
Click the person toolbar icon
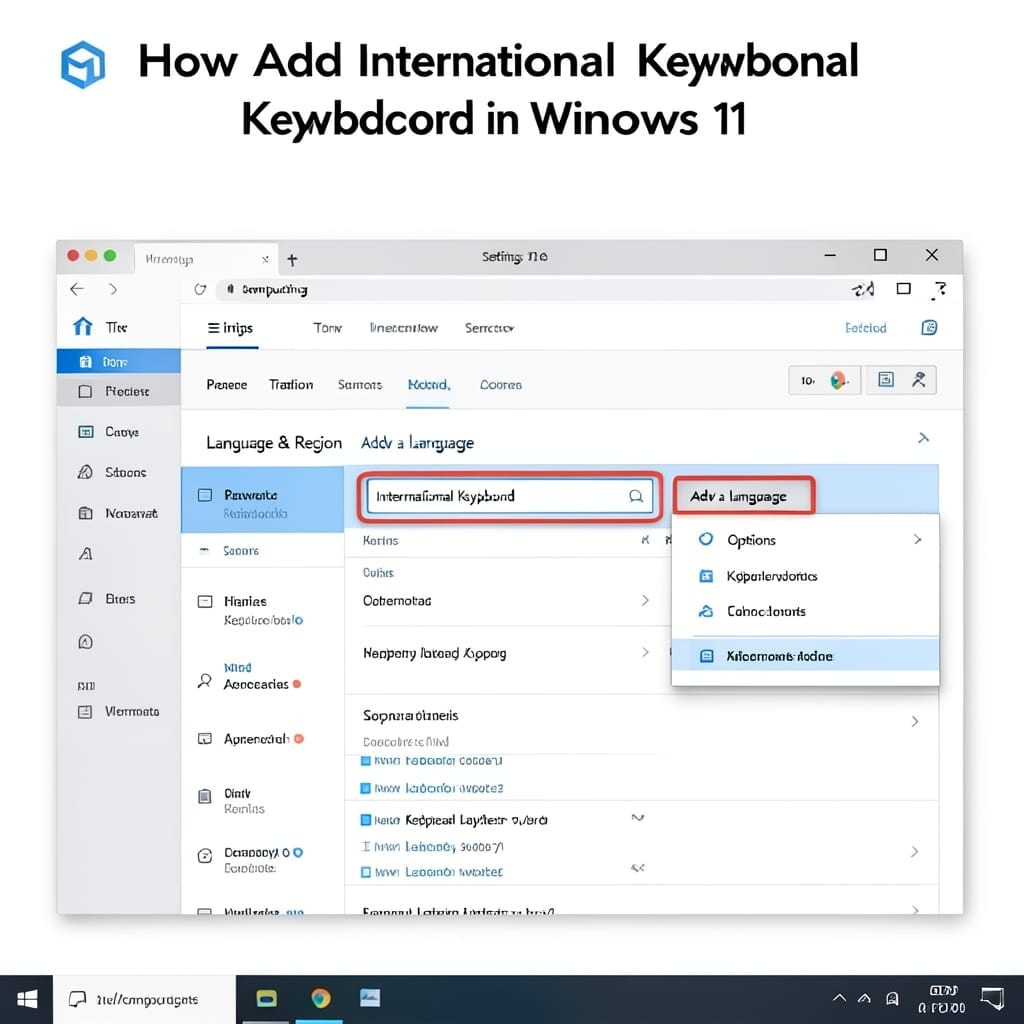pyautogui.click(x=919, y=379)
